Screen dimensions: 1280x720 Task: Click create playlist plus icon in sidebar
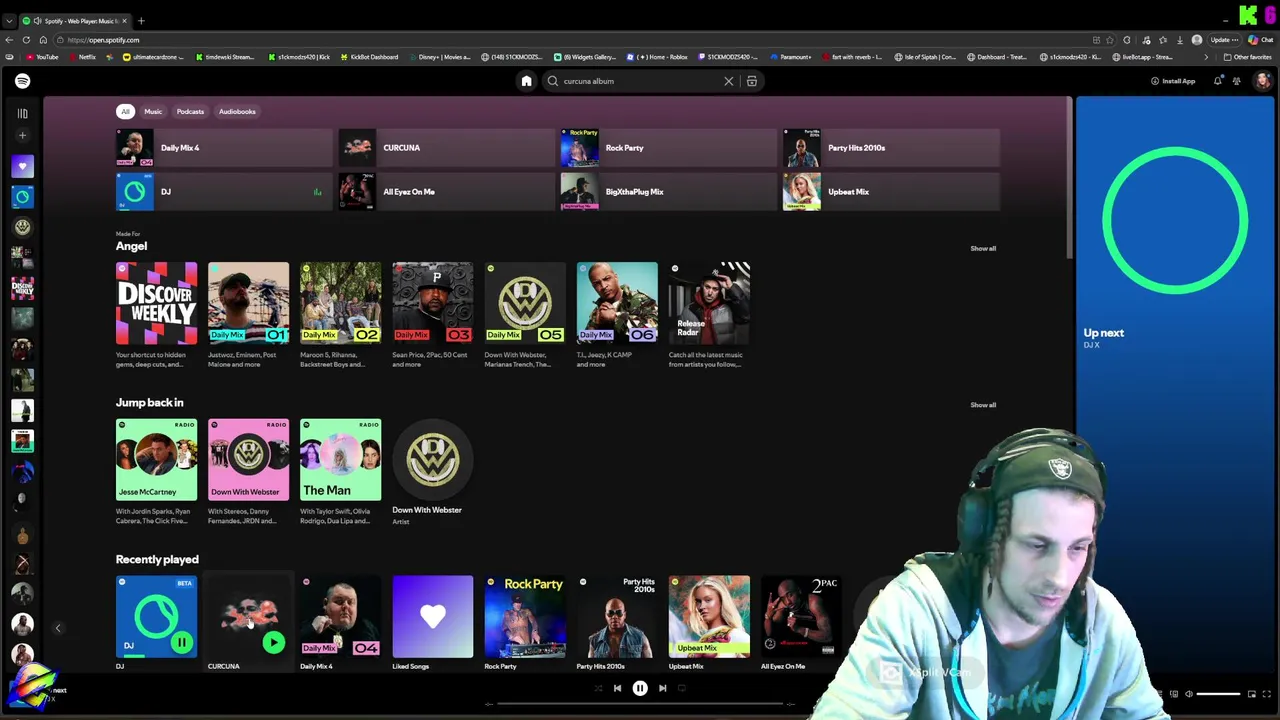[x=22, y=135]
